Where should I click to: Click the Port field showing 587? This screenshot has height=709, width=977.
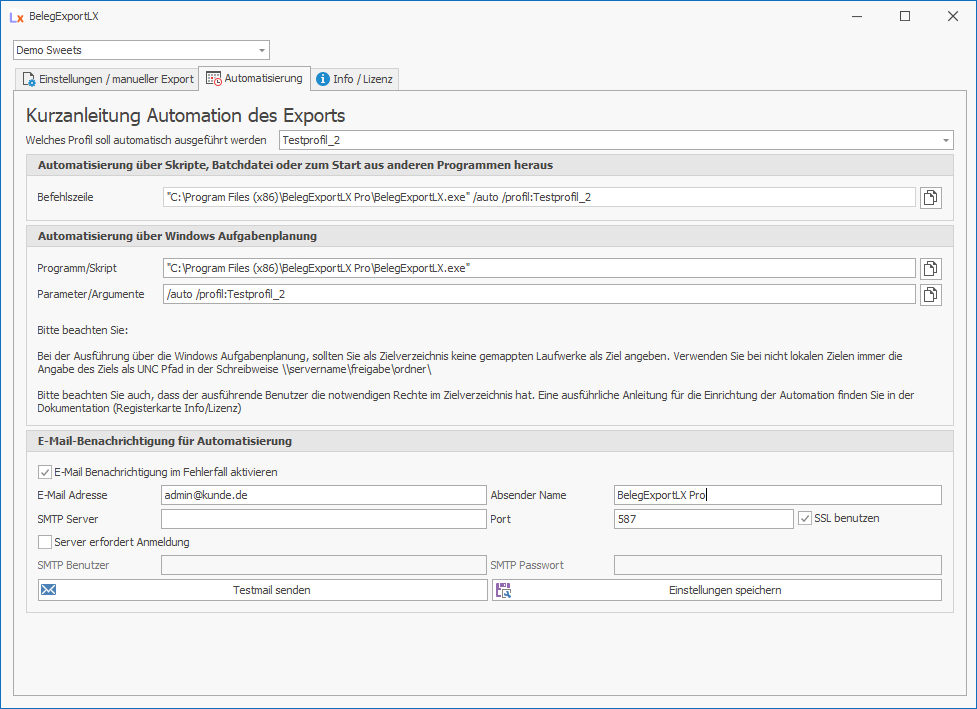[703, 520]
